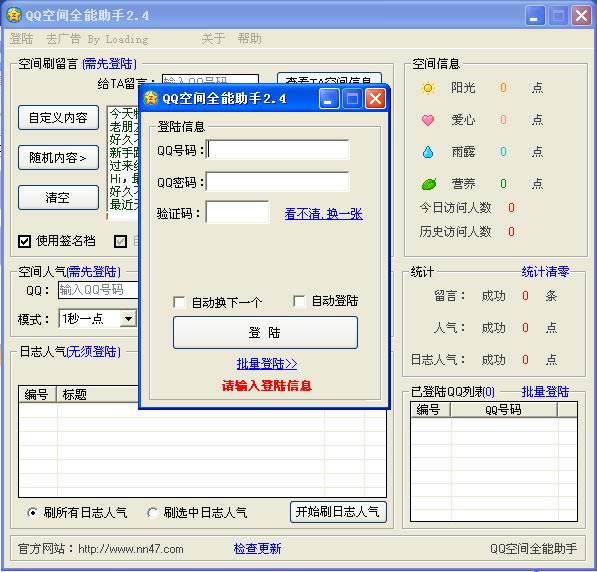Click the 自定义内容 button

click(x=58, y=118)
